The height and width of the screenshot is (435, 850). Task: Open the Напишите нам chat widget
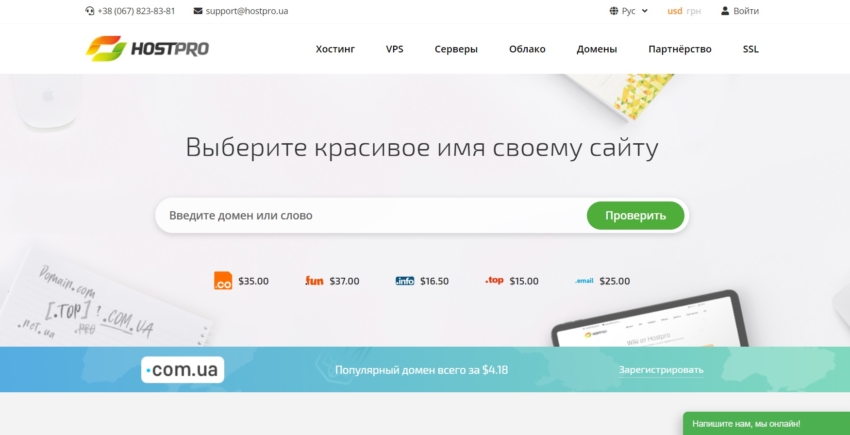[767, 424]
